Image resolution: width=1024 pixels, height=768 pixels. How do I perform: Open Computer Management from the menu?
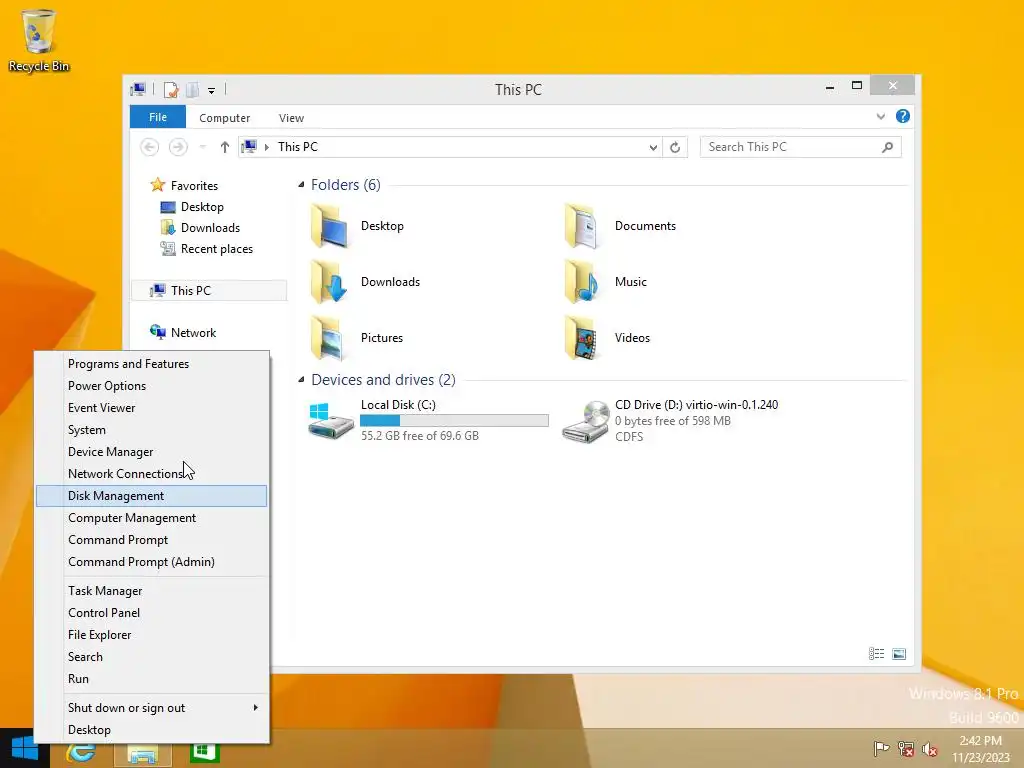(152, 518)
